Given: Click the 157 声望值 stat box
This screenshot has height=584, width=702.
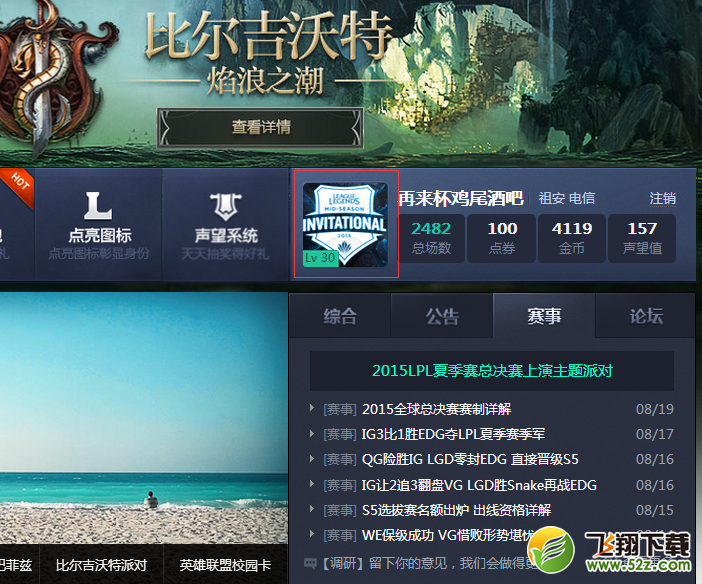Looking at the screenshot, I should (642, 238).
